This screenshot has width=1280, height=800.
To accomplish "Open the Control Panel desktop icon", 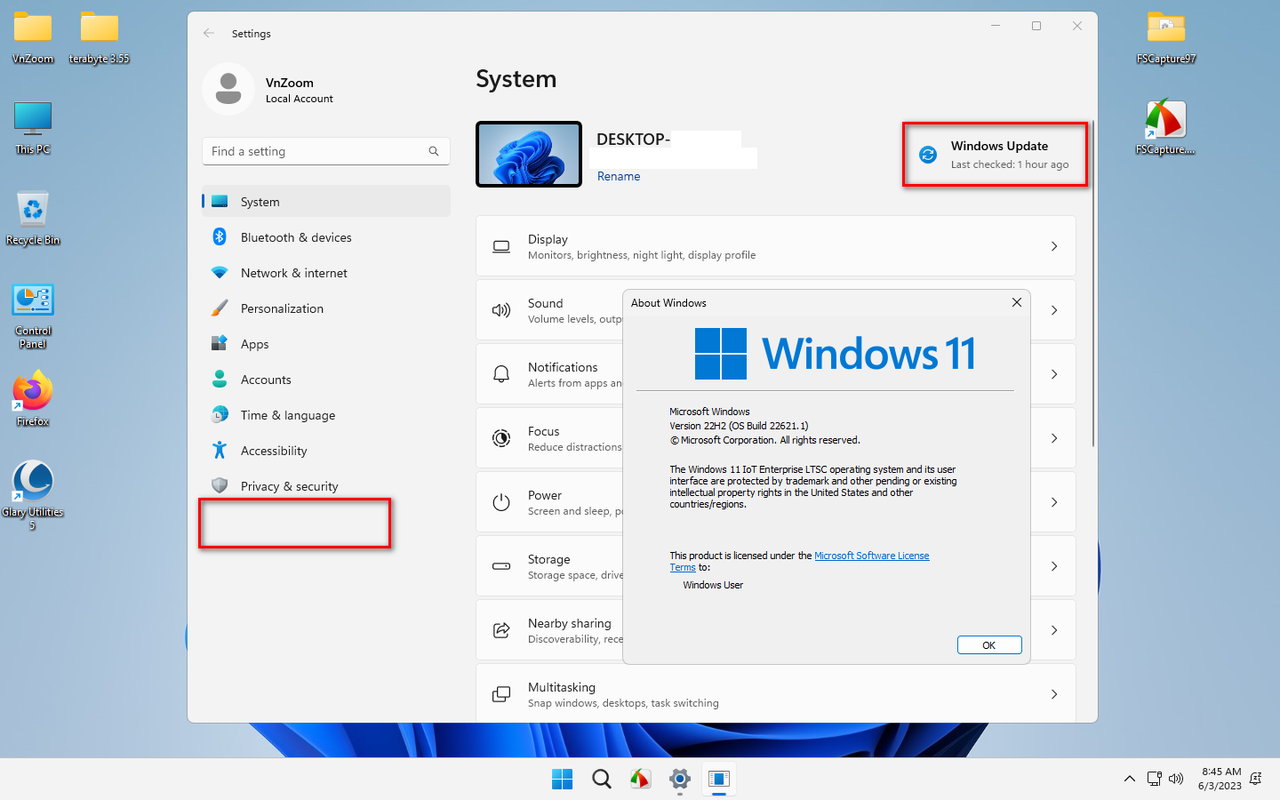I will tap(33, 316).
